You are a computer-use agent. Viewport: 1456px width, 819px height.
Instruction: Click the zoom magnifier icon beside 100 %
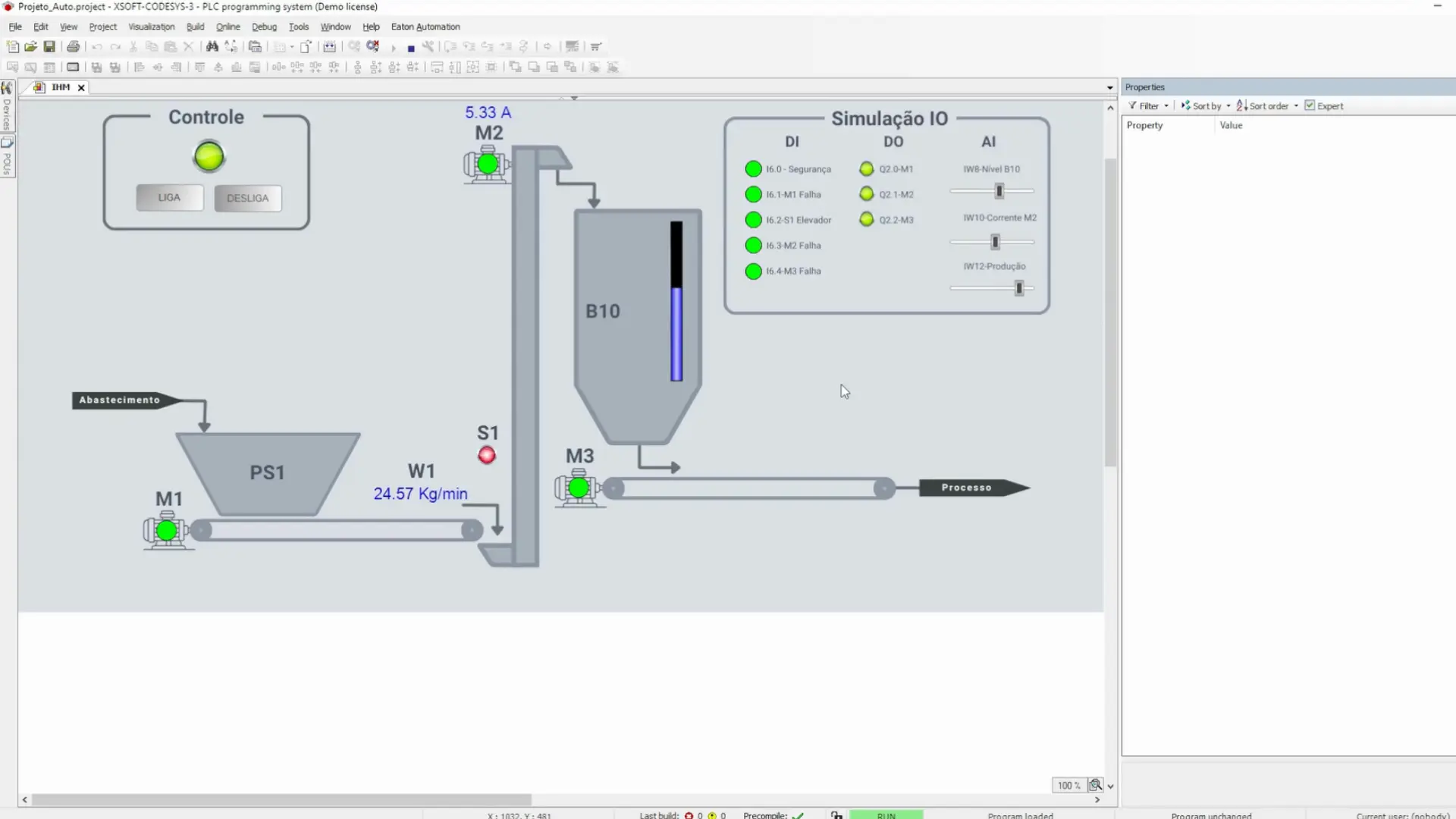coord(1095,785)
